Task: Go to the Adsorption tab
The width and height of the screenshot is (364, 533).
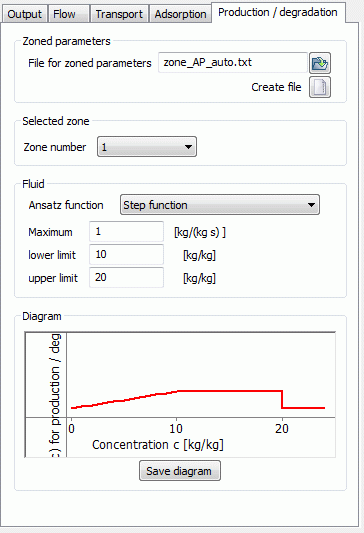Action: click(180, 14)
